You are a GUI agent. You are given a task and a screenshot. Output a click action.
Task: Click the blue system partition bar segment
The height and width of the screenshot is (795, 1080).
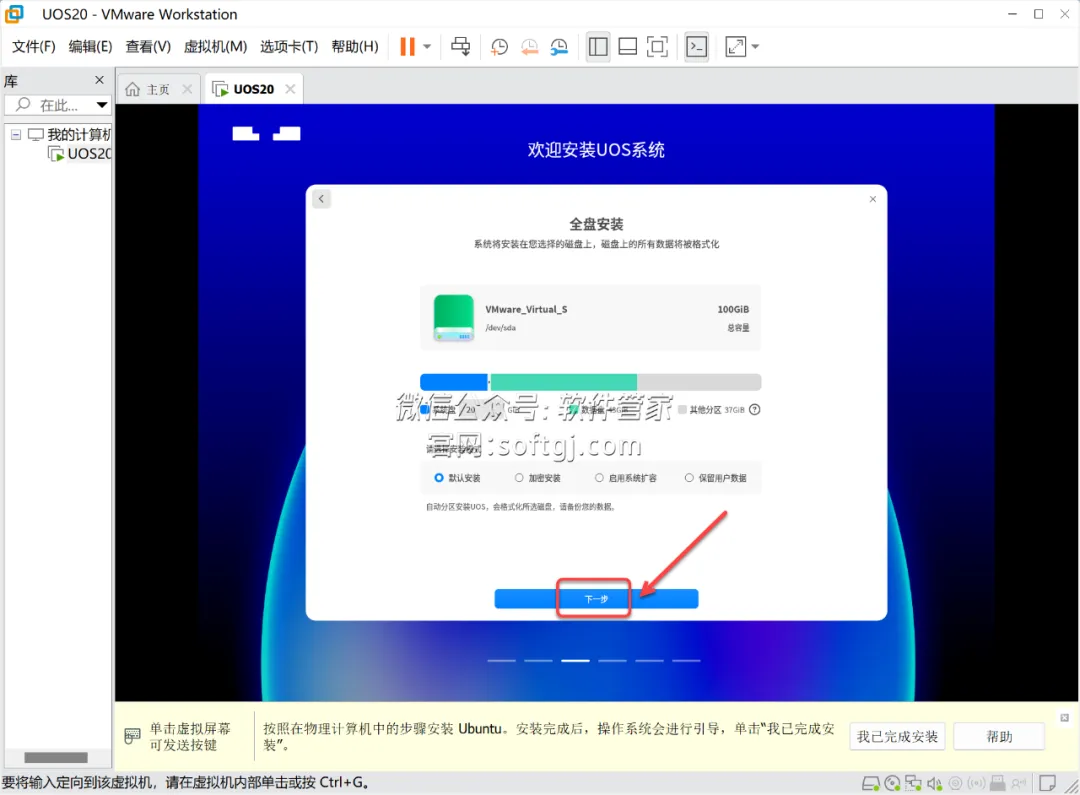coord(454,382)
